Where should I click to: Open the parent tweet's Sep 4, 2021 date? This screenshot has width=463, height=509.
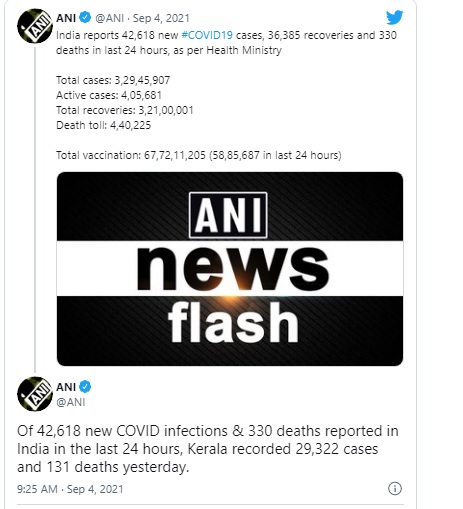tap(161, 18)
